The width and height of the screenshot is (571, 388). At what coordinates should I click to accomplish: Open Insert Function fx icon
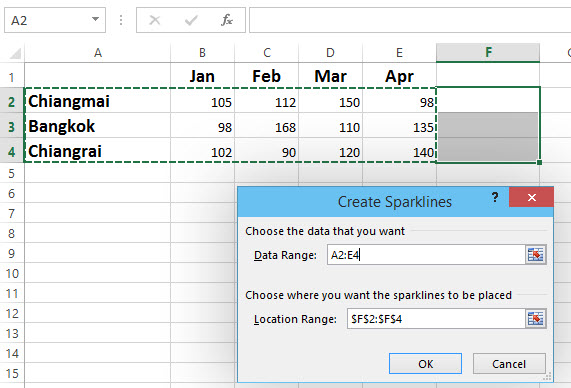[x=227, y=20]
